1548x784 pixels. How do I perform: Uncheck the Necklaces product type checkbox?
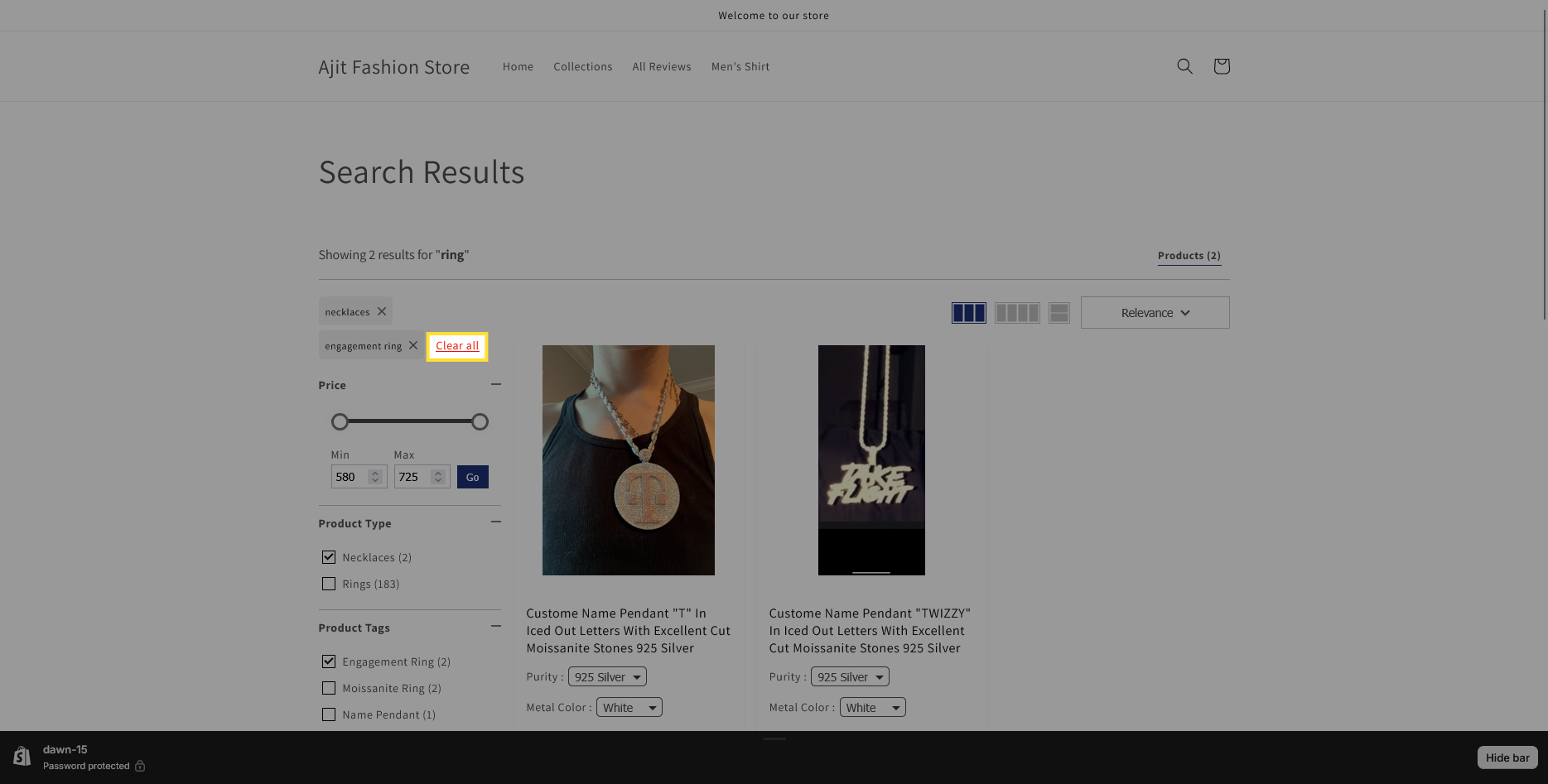click(x=329, y=557)
